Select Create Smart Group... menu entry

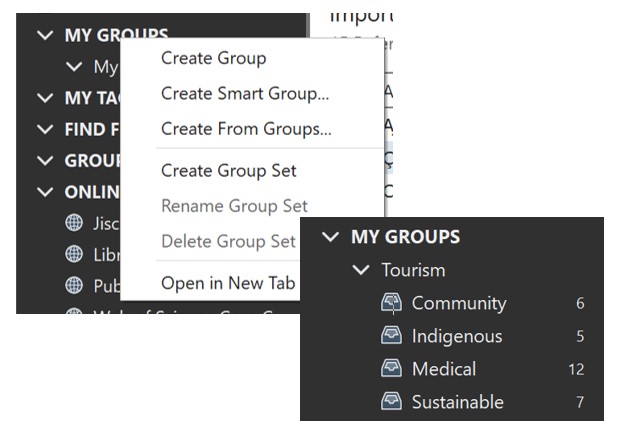click(x=245, y=94)
